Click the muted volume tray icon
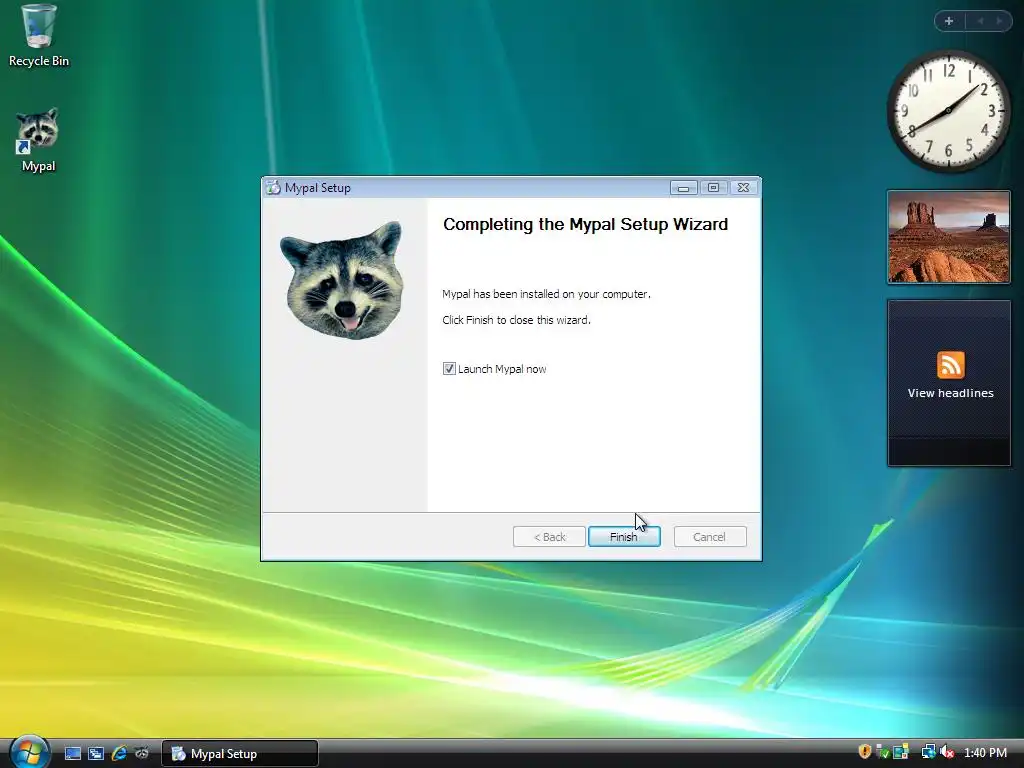The image size is (1024, 768). [x=946, y=752]
